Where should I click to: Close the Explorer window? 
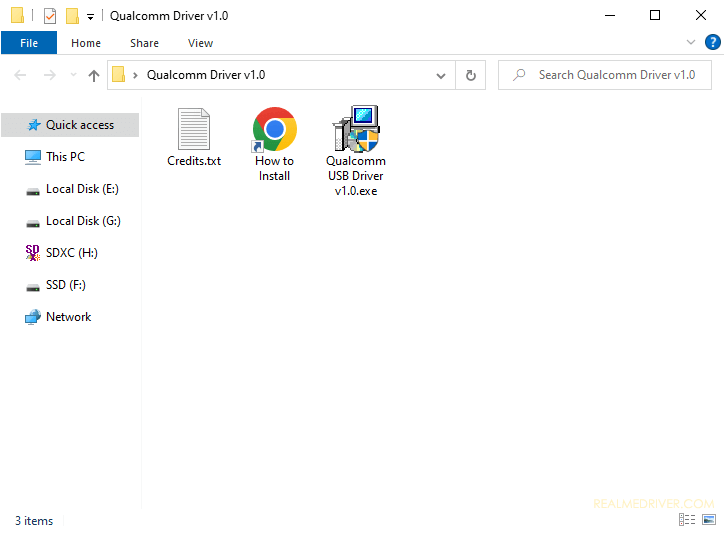point(700,15)
